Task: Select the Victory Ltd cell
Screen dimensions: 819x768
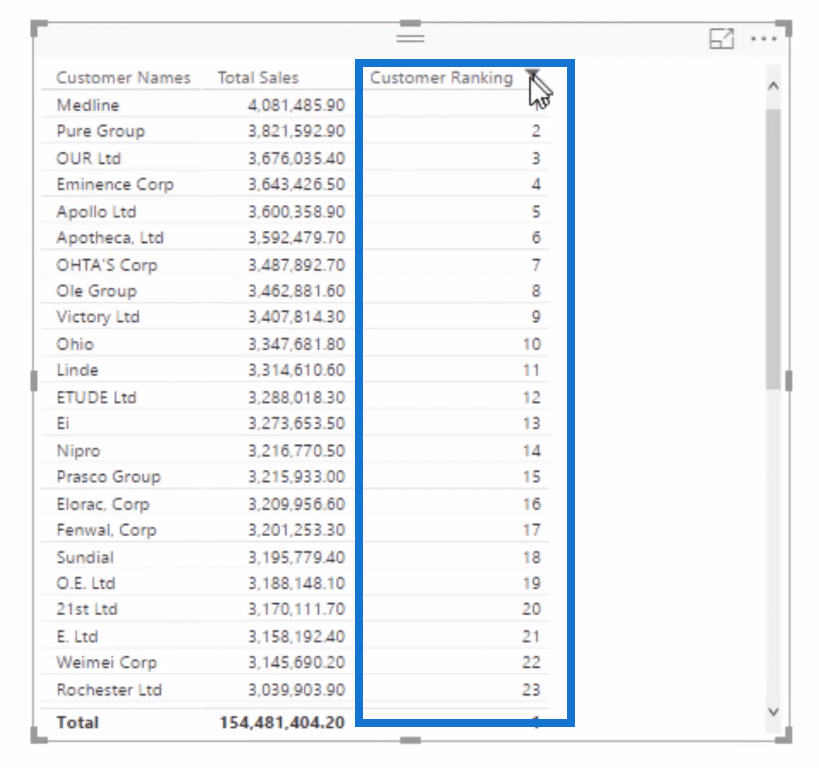Action: (98, 317)
